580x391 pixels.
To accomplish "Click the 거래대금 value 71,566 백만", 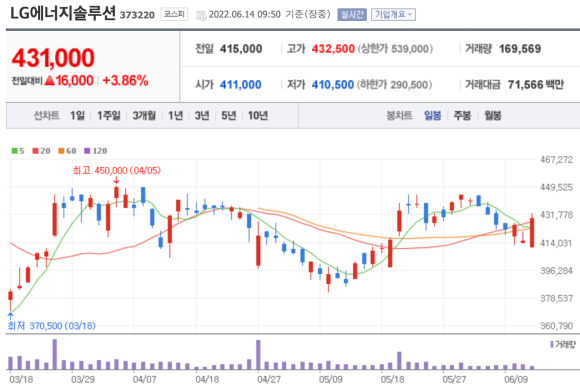I will point(536,85).
